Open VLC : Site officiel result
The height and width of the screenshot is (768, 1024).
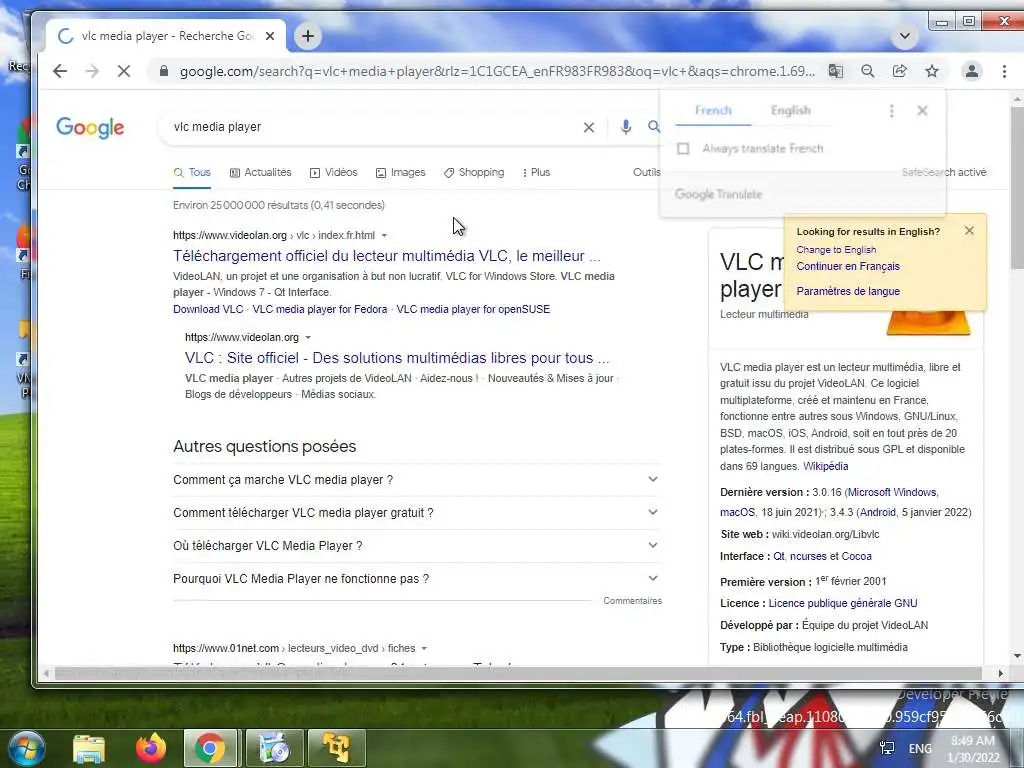pos(396,358)
